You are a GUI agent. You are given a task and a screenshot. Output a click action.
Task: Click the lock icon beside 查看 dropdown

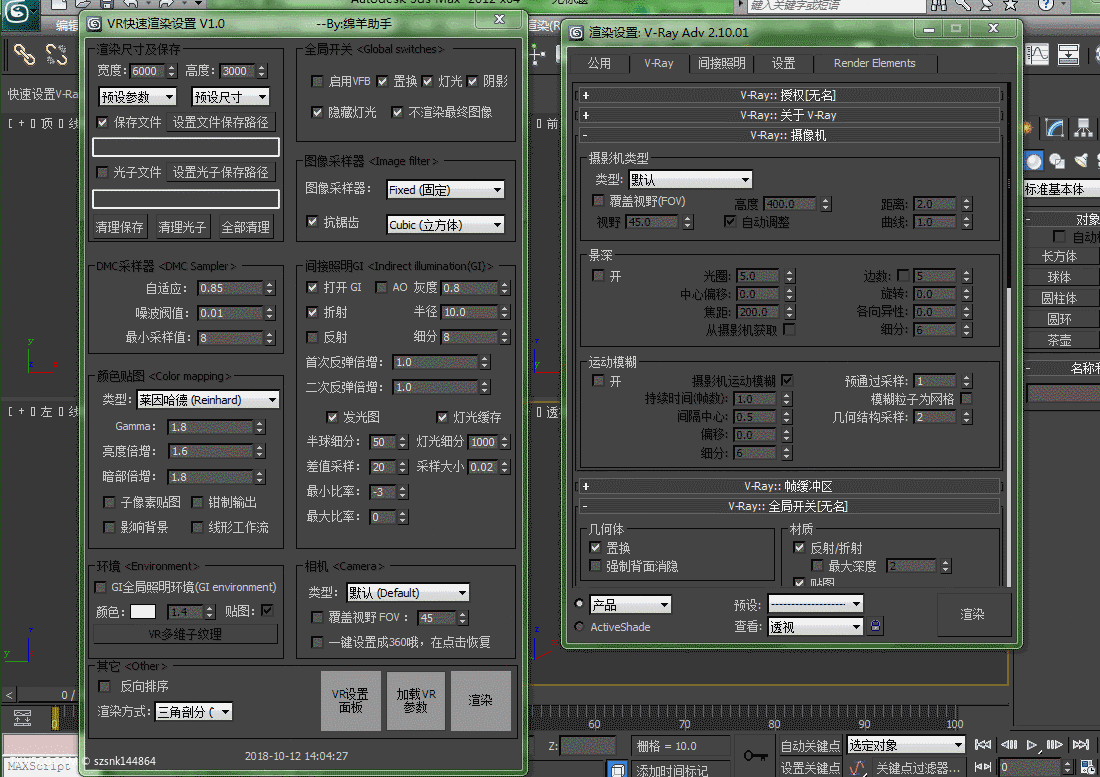tap(876, 627)
